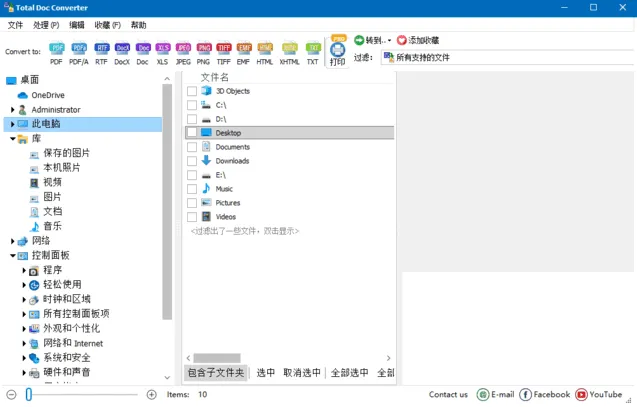Expand the 轻松使用 node
This screenshot has width=637, height=407.
[24, 285]
